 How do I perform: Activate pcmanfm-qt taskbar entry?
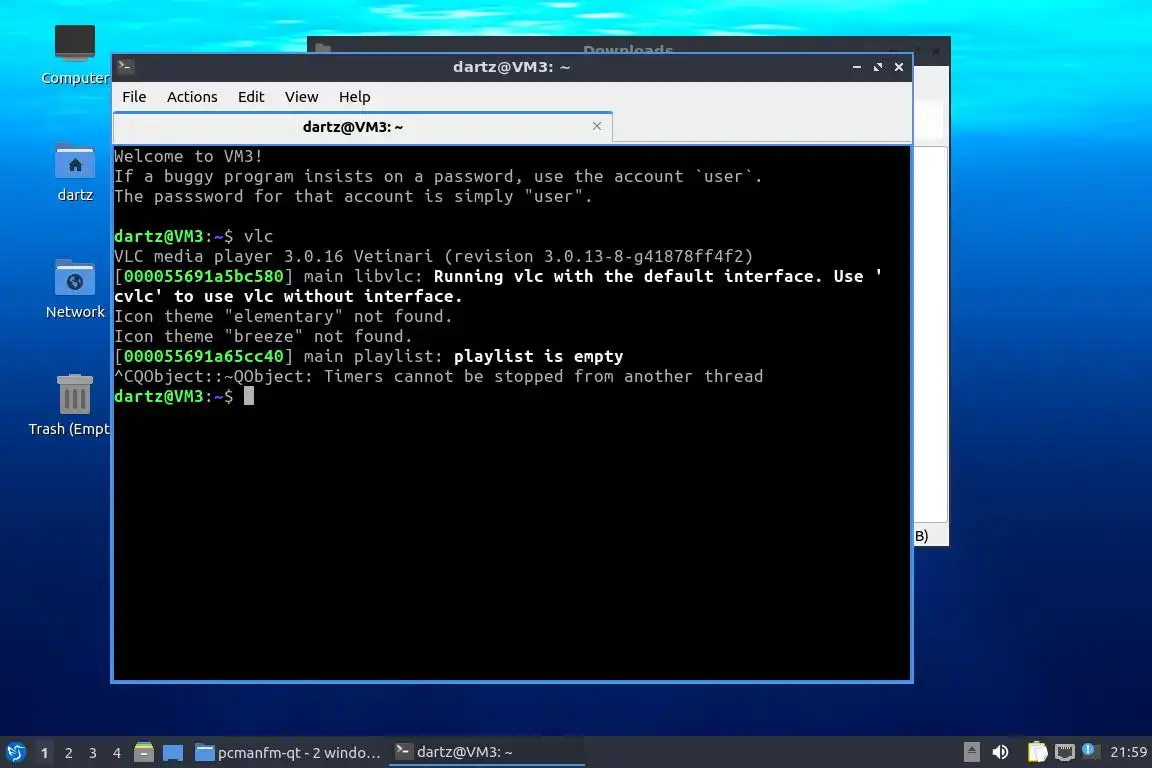pyautogui.click(x=288, y=753)
